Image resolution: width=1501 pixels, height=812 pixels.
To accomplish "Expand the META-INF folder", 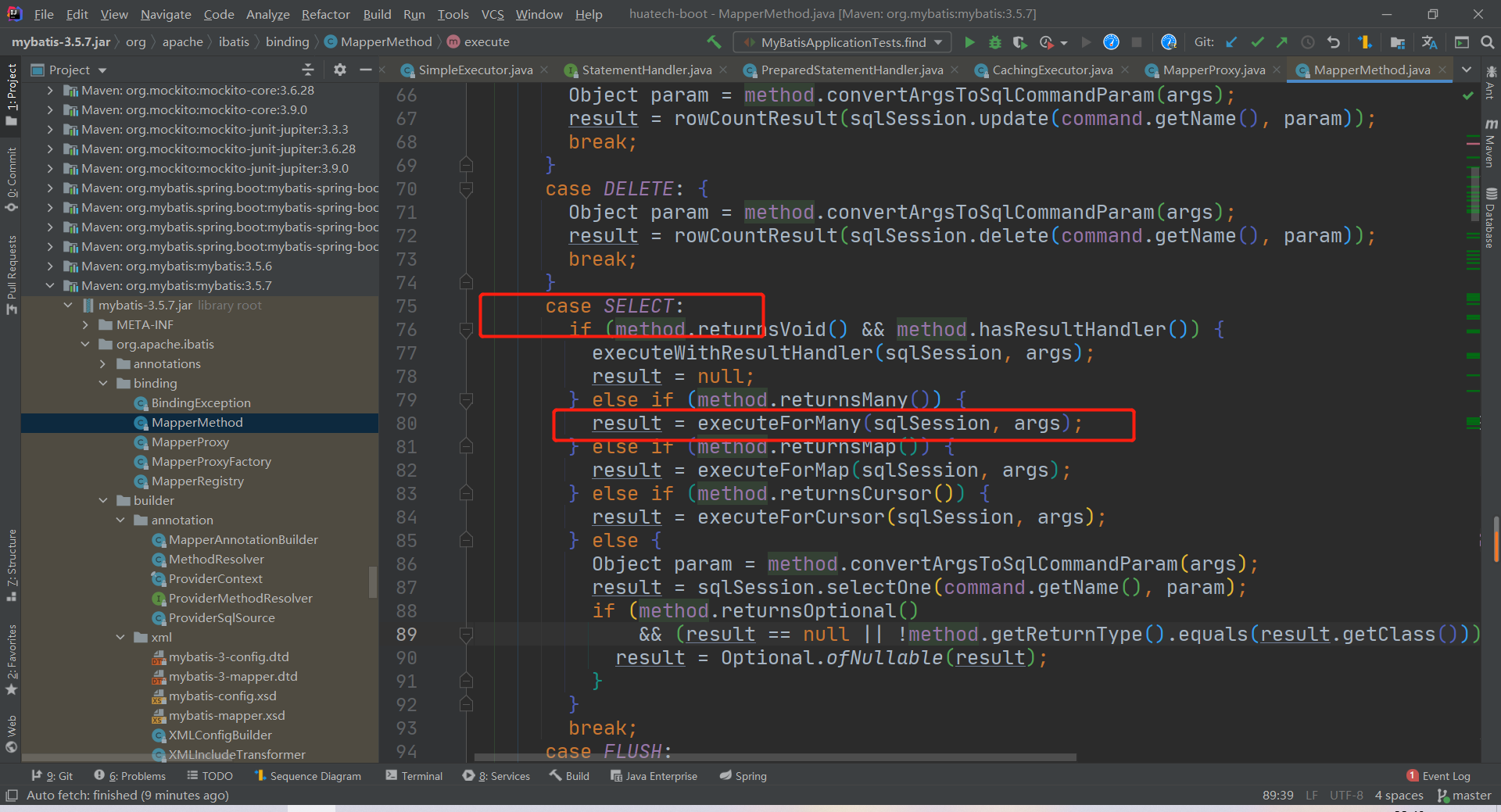I will (85, 324).
